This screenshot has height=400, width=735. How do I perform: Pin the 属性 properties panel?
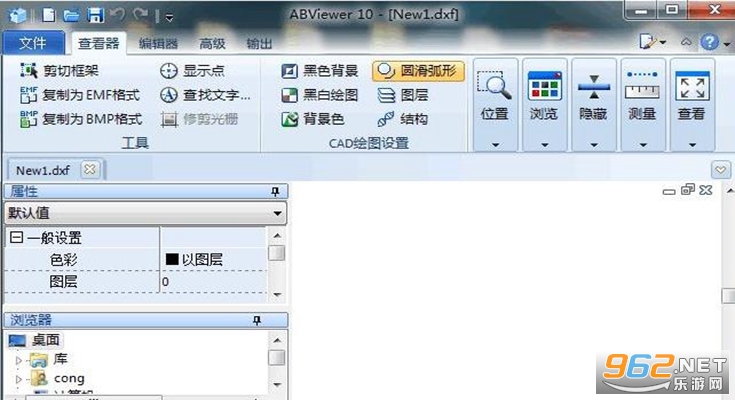[x=275, y=191]
